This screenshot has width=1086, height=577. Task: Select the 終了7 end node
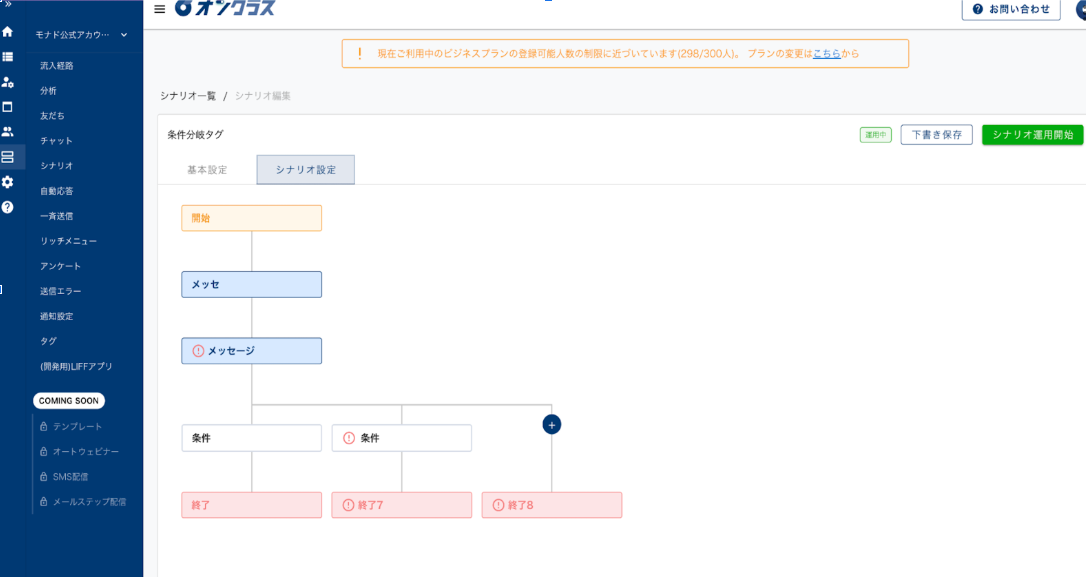[x=401, y=505]
